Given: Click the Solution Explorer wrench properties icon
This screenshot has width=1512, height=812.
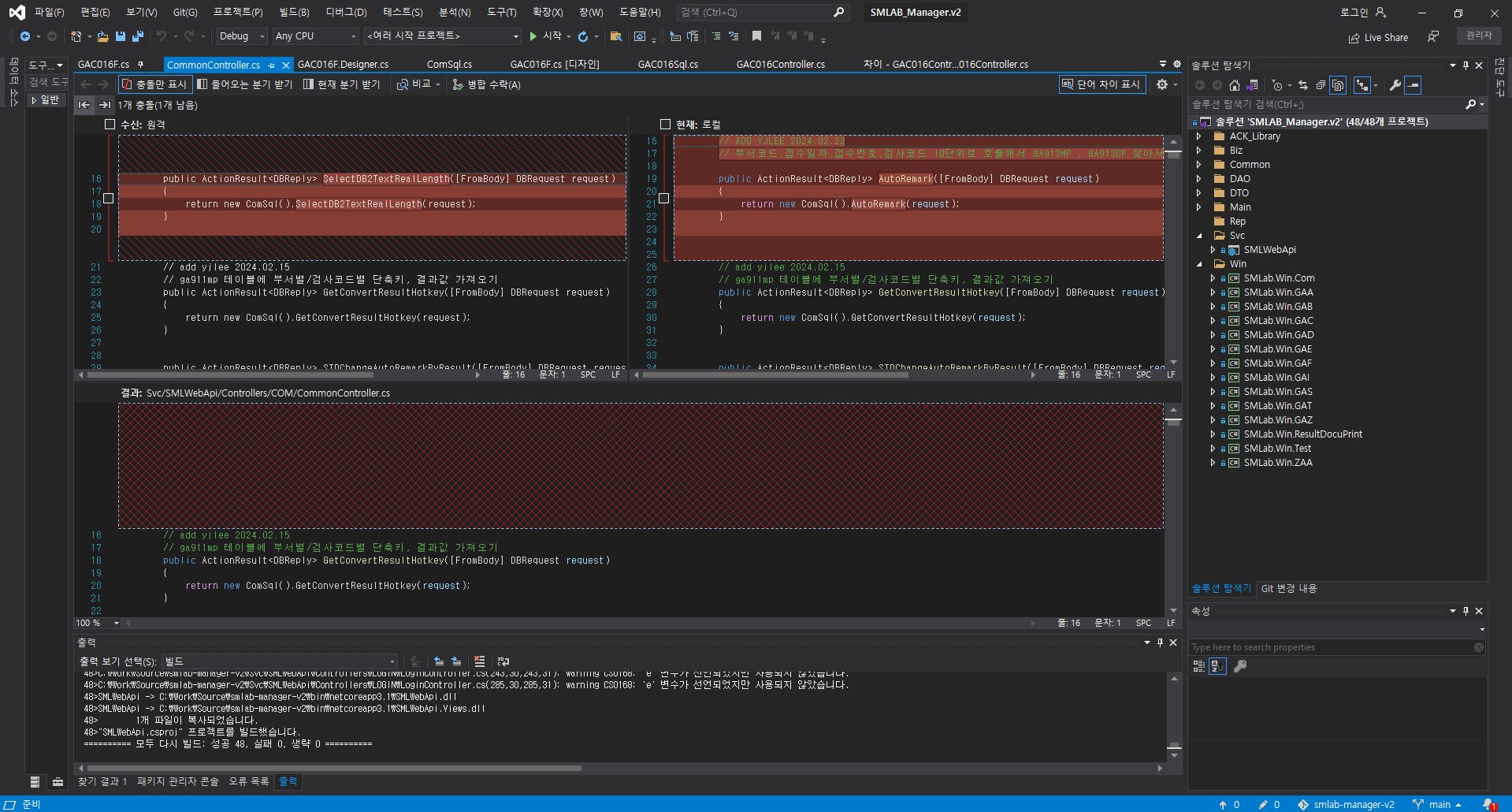Looking at the screenshot, I should (x=1395, y=85).
